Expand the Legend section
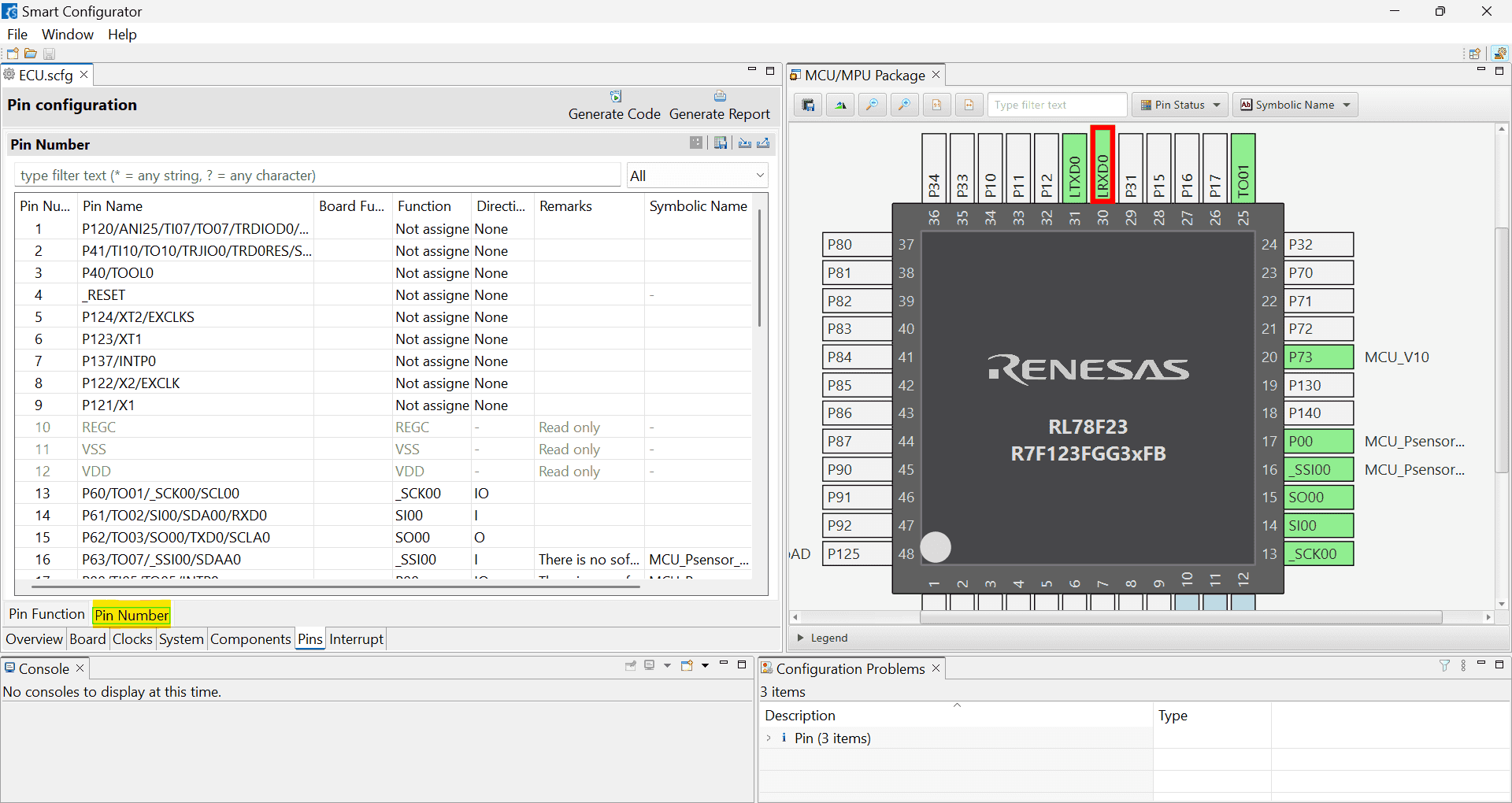This screenshot has width=1512, height=803. point(801,638)
